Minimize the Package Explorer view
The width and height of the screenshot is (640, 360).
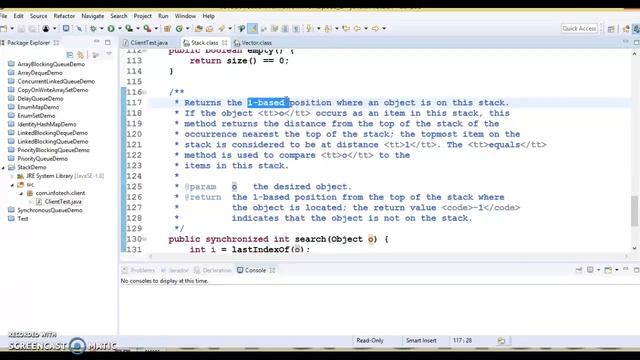97,42
